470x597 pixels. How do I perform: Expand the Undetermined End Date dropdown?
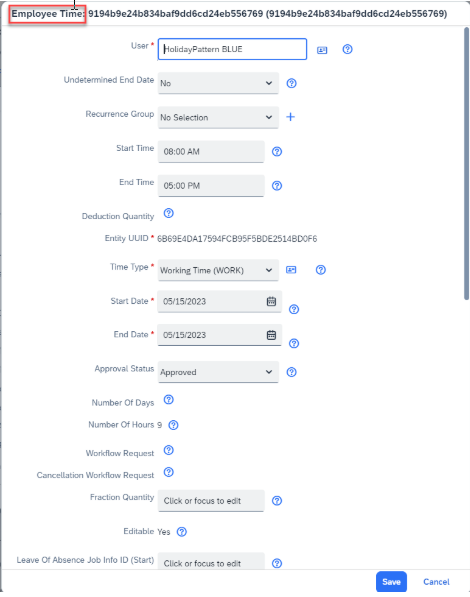point(218,83)
